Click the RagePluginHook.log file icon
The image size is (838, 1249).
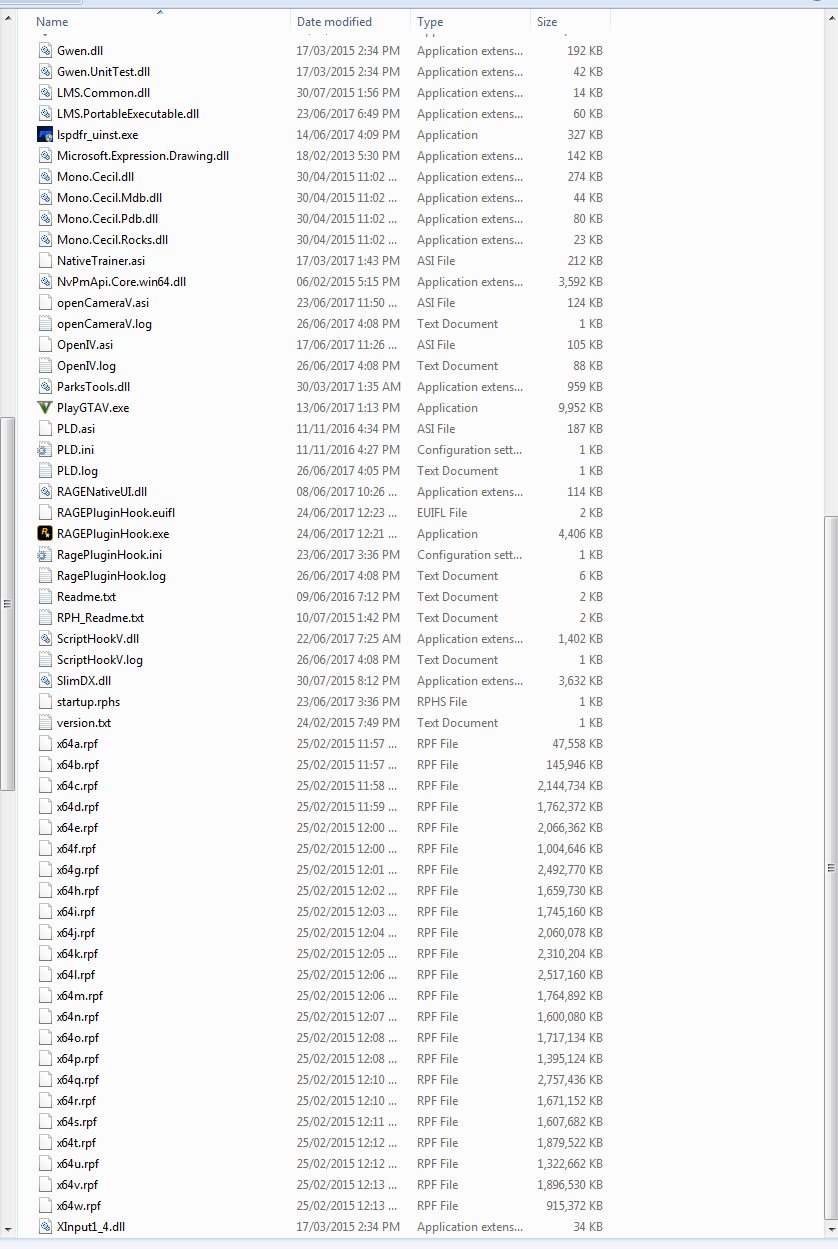44,575
